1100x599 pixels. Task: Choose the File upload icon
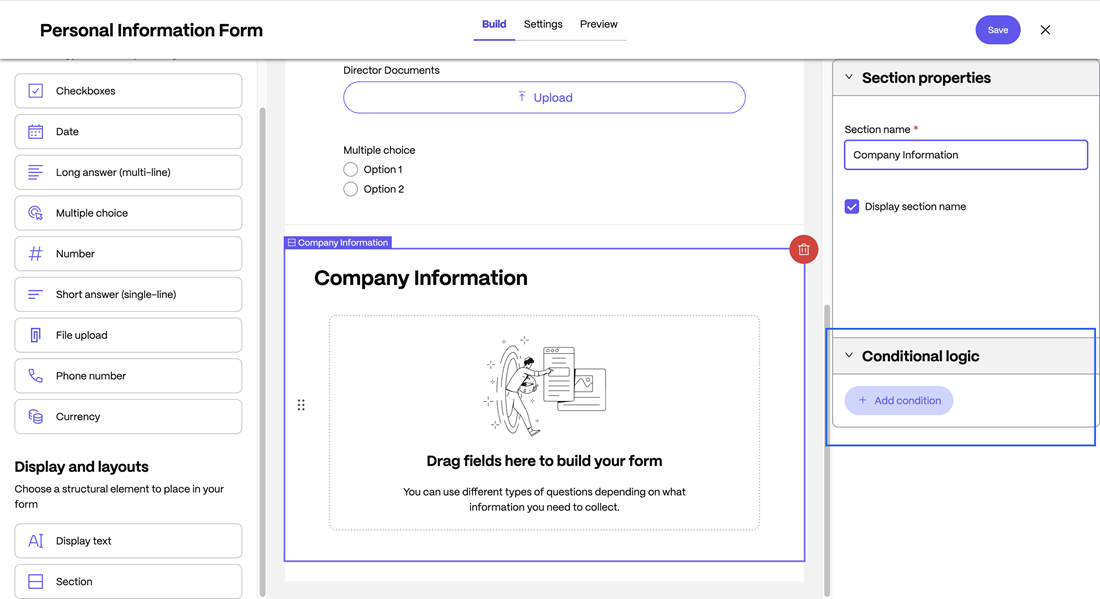point(36,335)
